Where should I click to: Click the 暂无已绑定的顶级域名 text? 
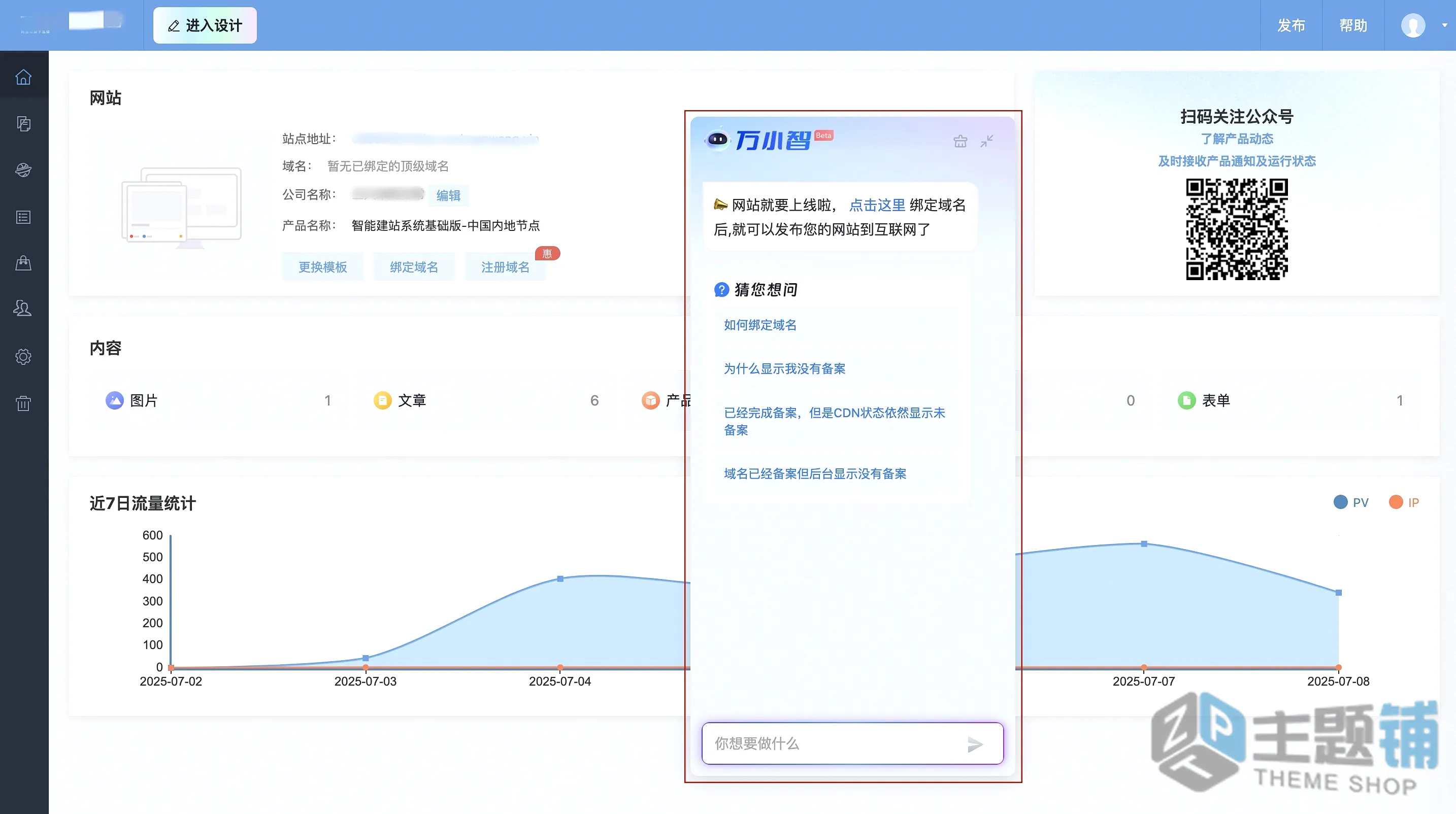tap(388, 166)
